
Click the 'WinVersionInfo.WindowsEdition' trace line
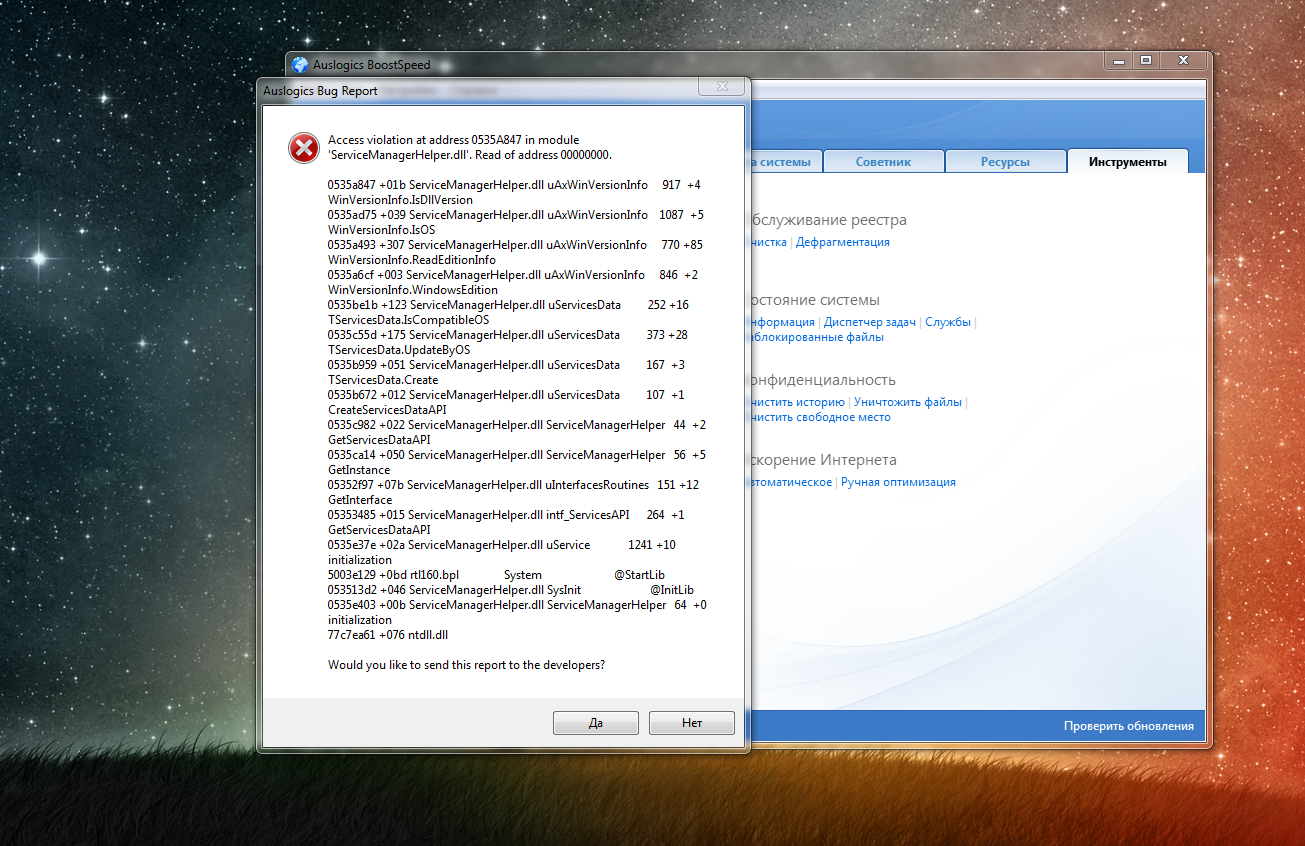click(x=413, y=290)
